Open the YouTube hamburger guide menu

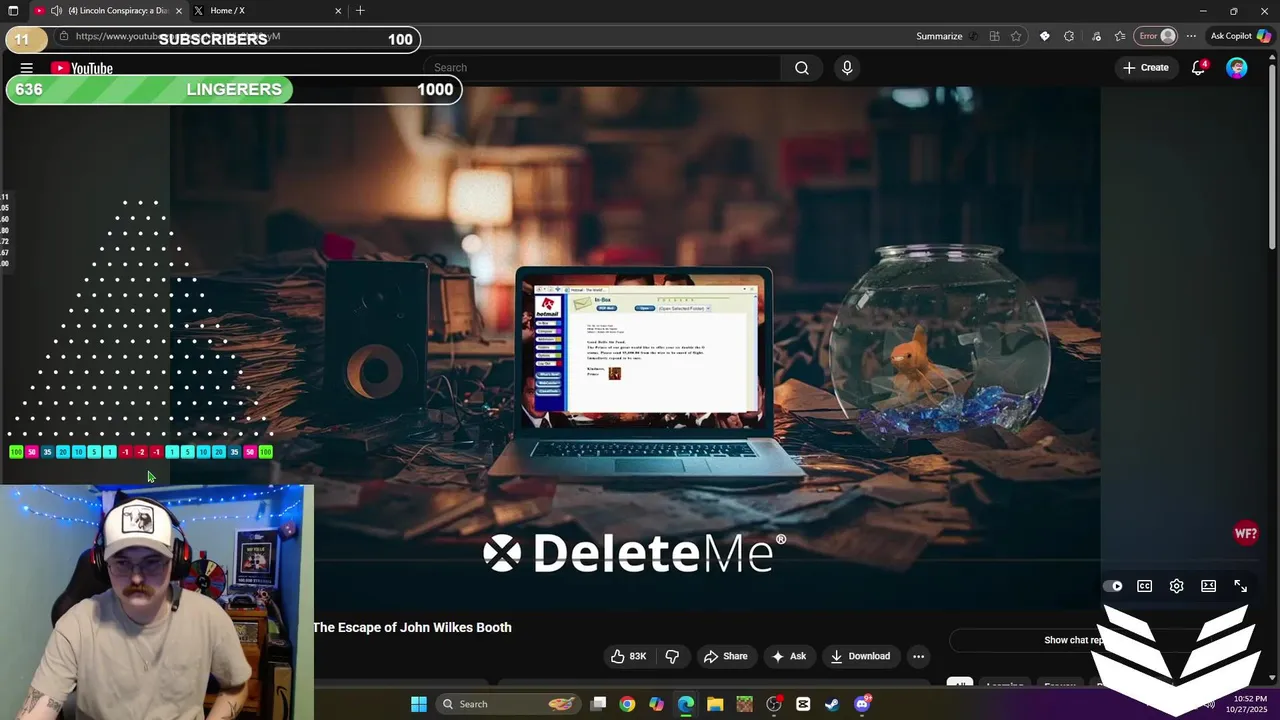click(27, 68)
